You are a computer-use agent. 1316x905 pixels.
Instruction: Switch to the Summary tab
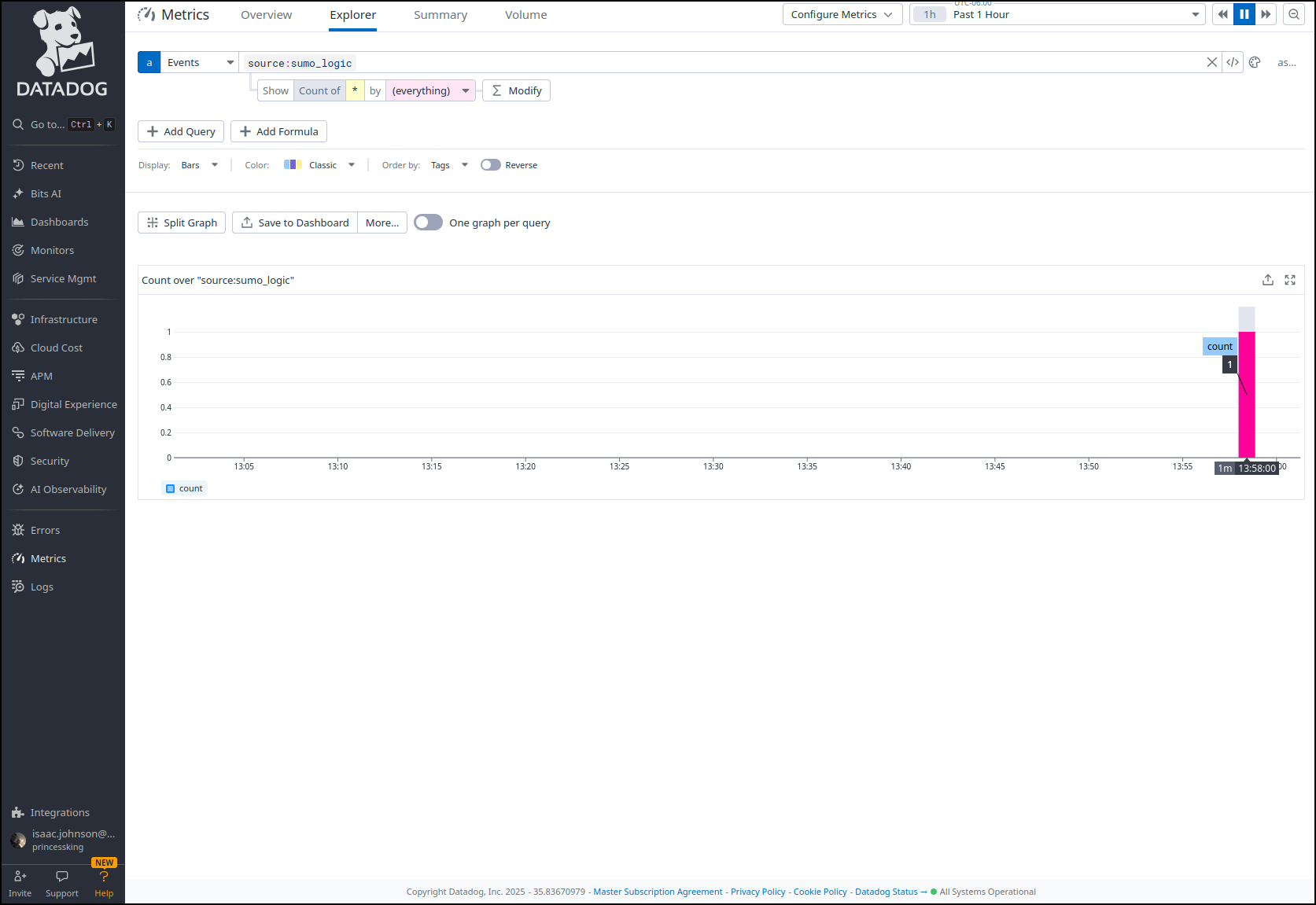point(441,15)
